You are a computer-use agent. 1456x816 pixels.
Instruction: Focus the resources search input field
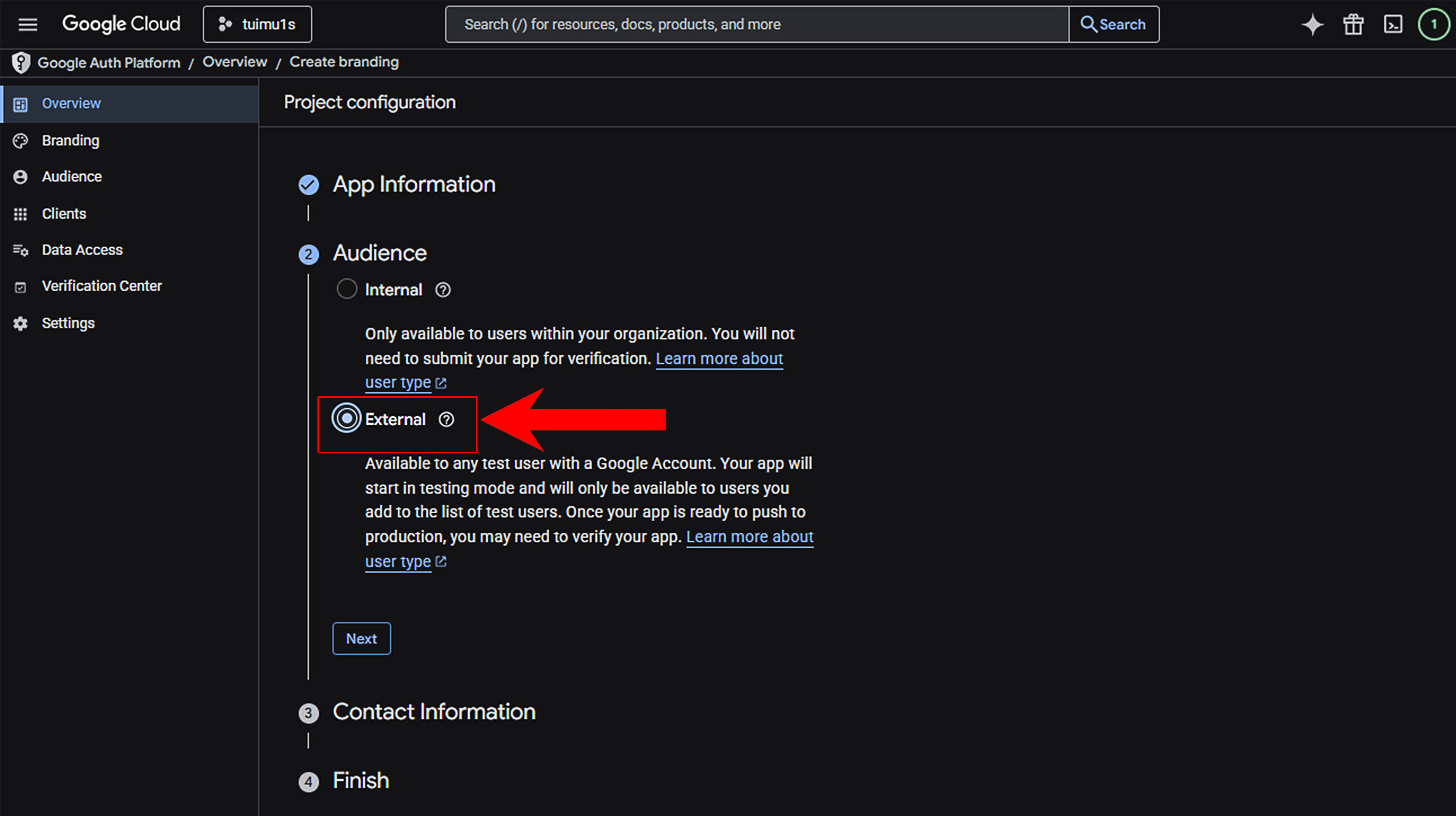[x=756, y=24]
